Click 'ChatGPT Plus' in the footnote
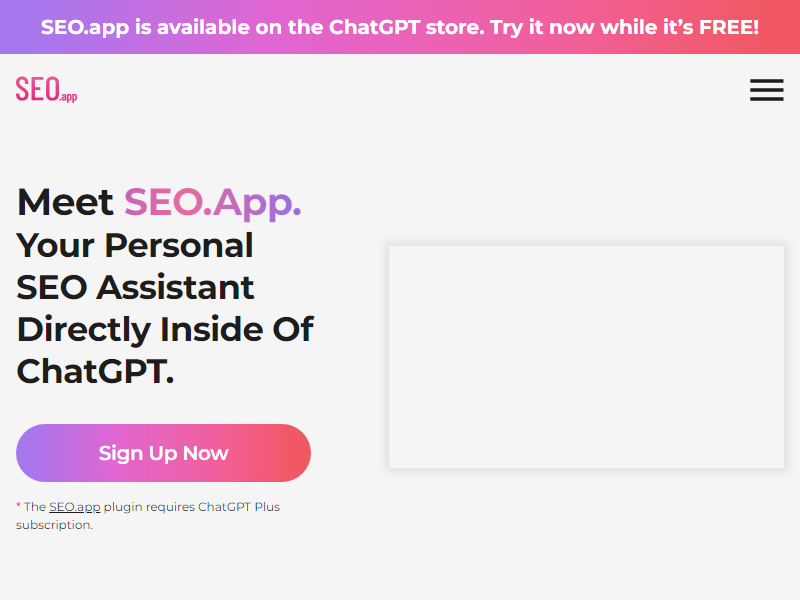Viewport: 800px width, 600px height. click(239, 507)
